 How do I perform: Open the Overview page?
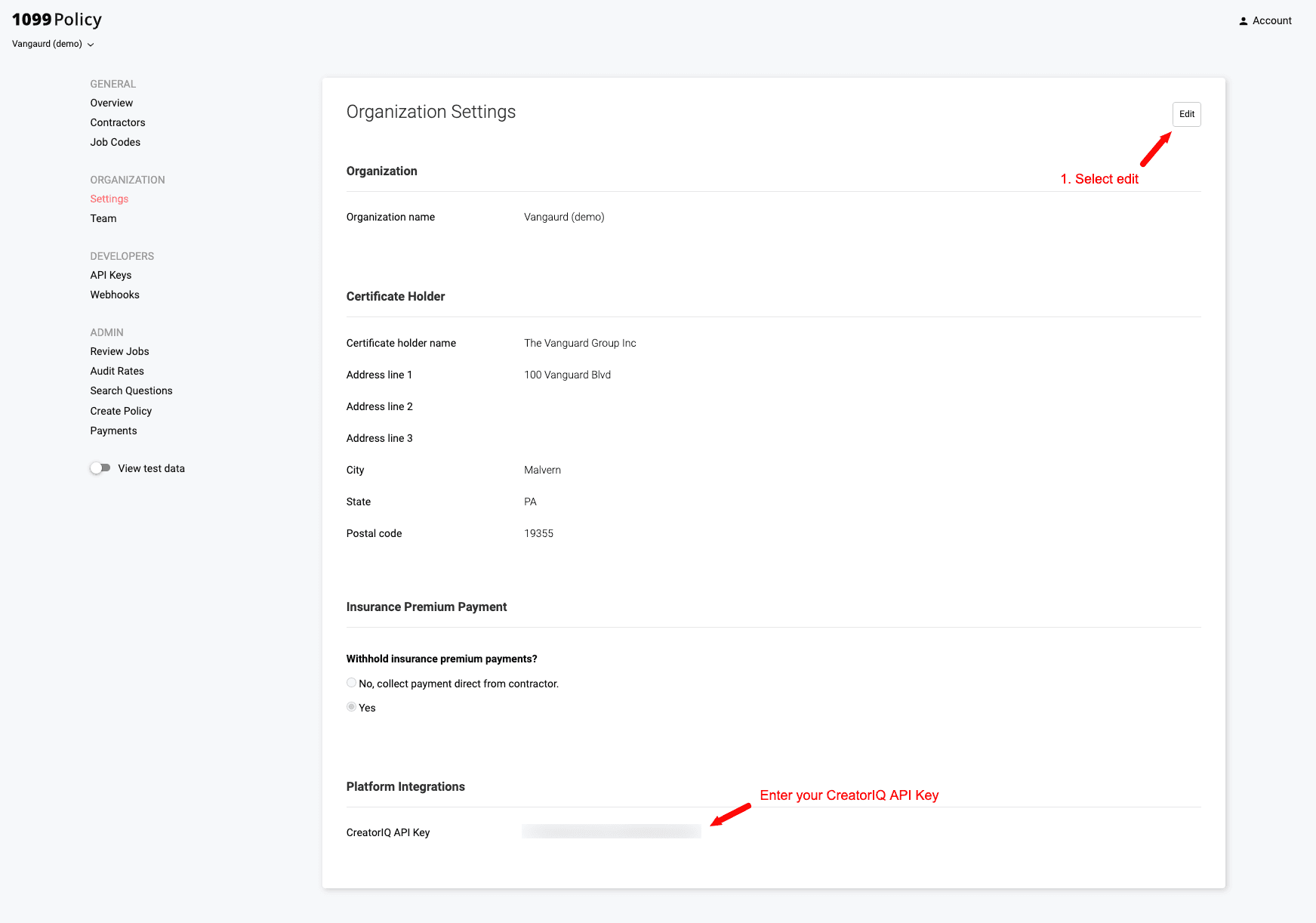coord(111,103)
